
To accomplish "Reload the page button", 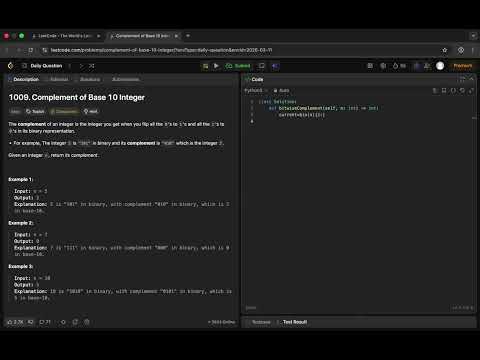I will (x=31, y=50).
